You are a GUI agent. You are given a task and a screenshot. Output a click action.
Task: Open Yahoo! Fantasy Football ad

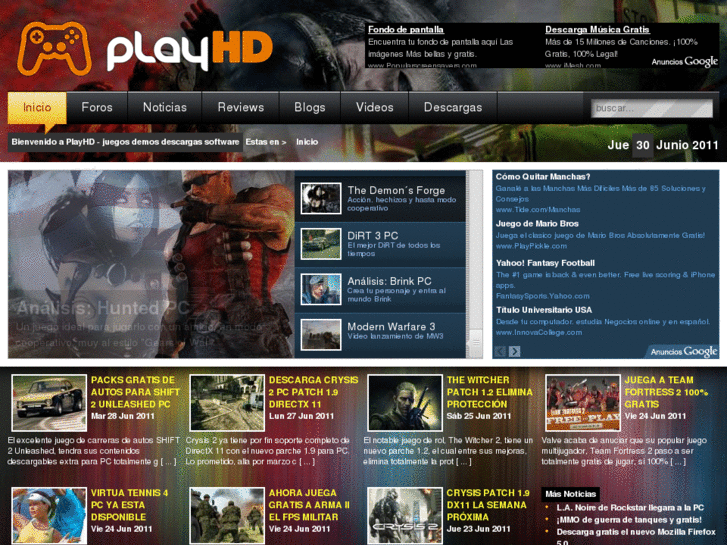pos(545,263)
